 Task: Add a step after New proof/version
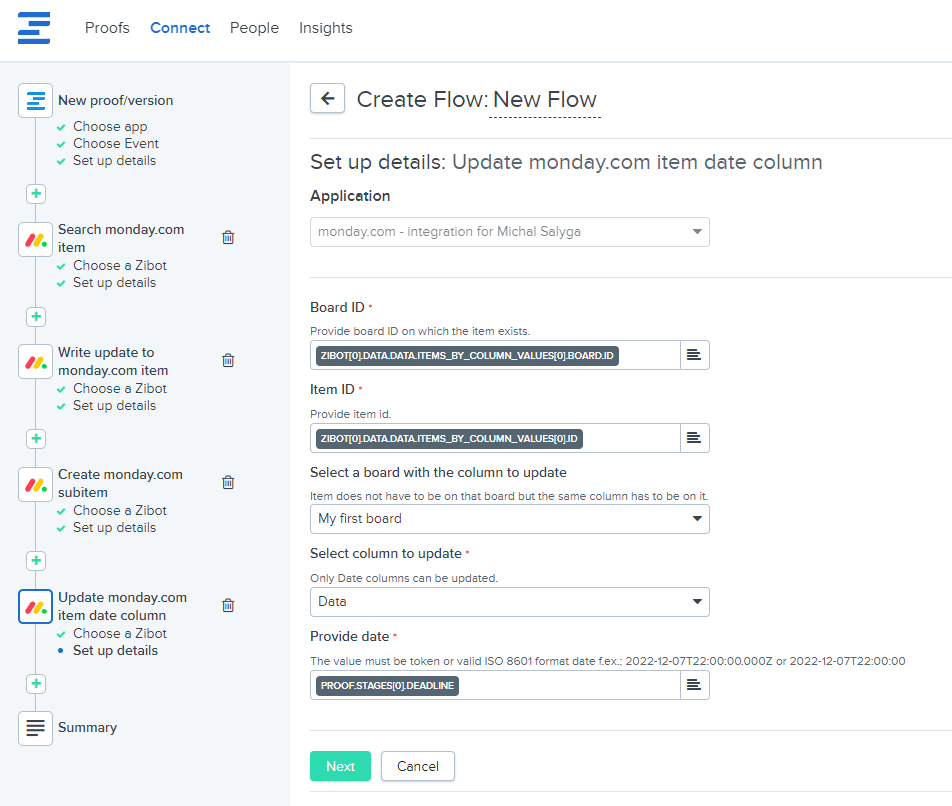pos(36,194)
